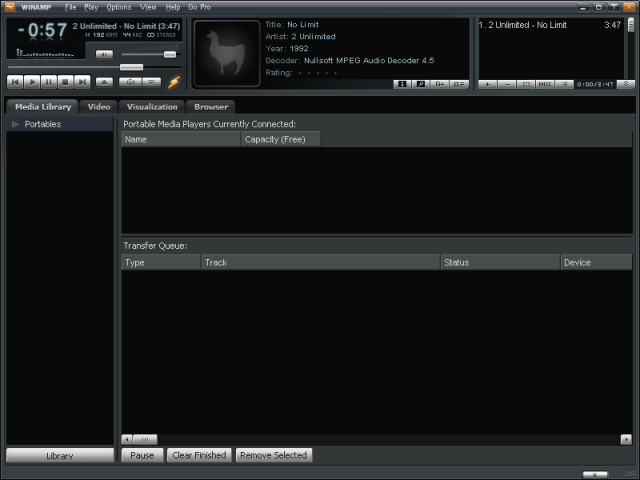Click the orange Winamp lightning bolt
This screenshot has height=480, width=640.
click(x=174, y=82)
